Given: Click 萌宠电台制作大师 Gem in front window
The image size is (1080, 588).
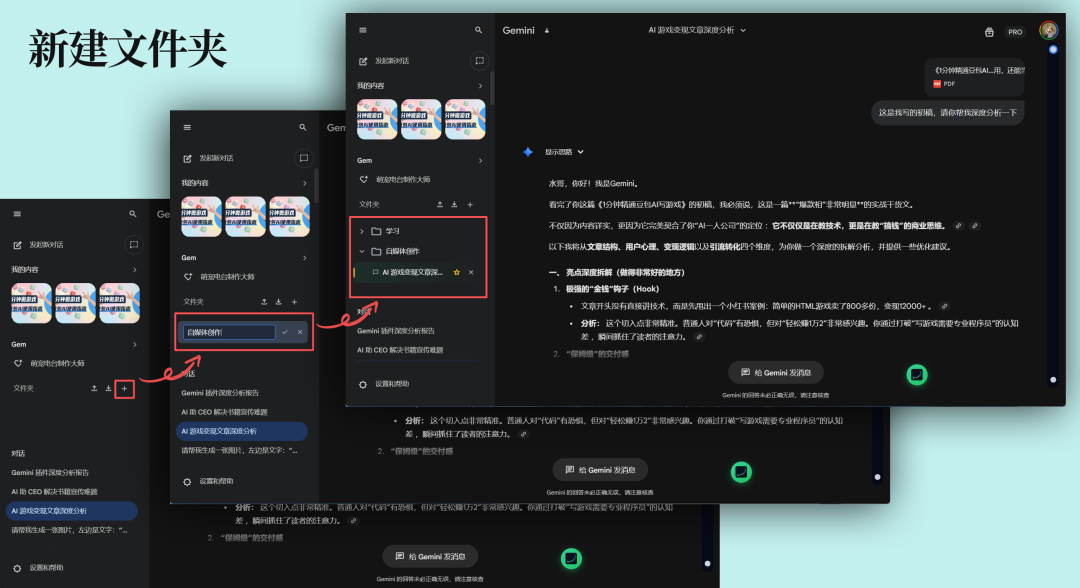Looking at the screenshot, I should [x=403, y=180].
